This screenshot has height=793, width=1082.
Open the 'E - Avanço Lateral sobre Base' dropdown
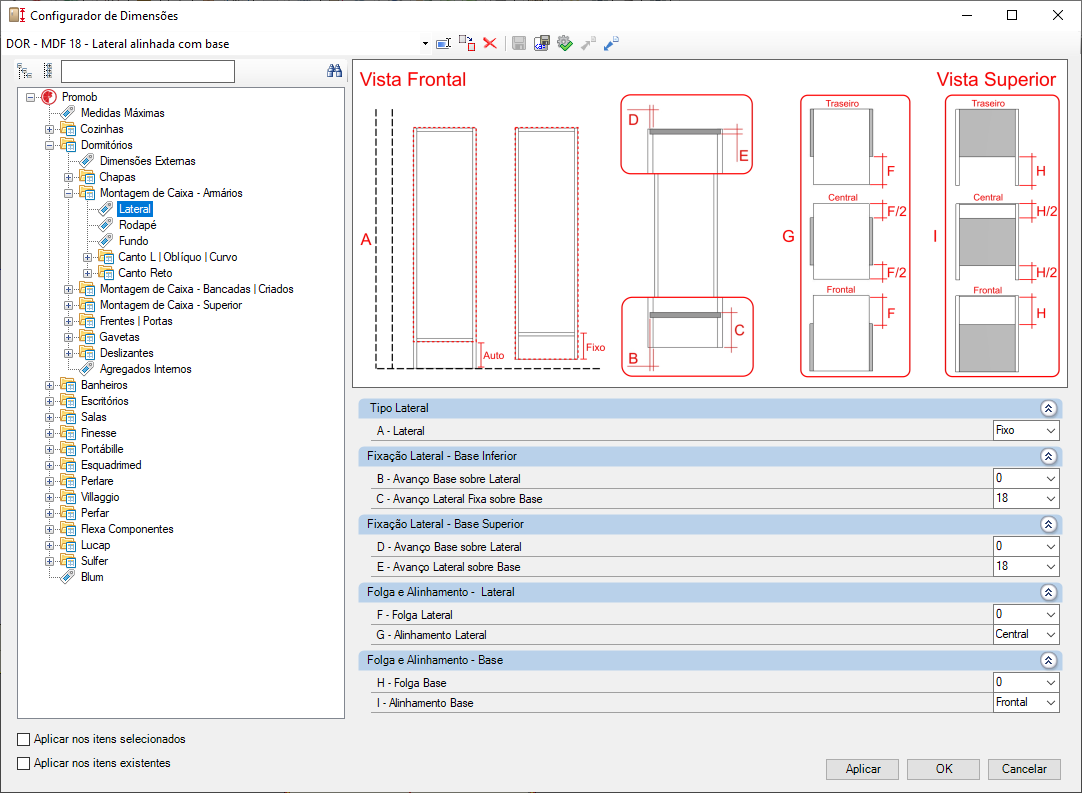pyautogui.click(x=1026, y=567)
